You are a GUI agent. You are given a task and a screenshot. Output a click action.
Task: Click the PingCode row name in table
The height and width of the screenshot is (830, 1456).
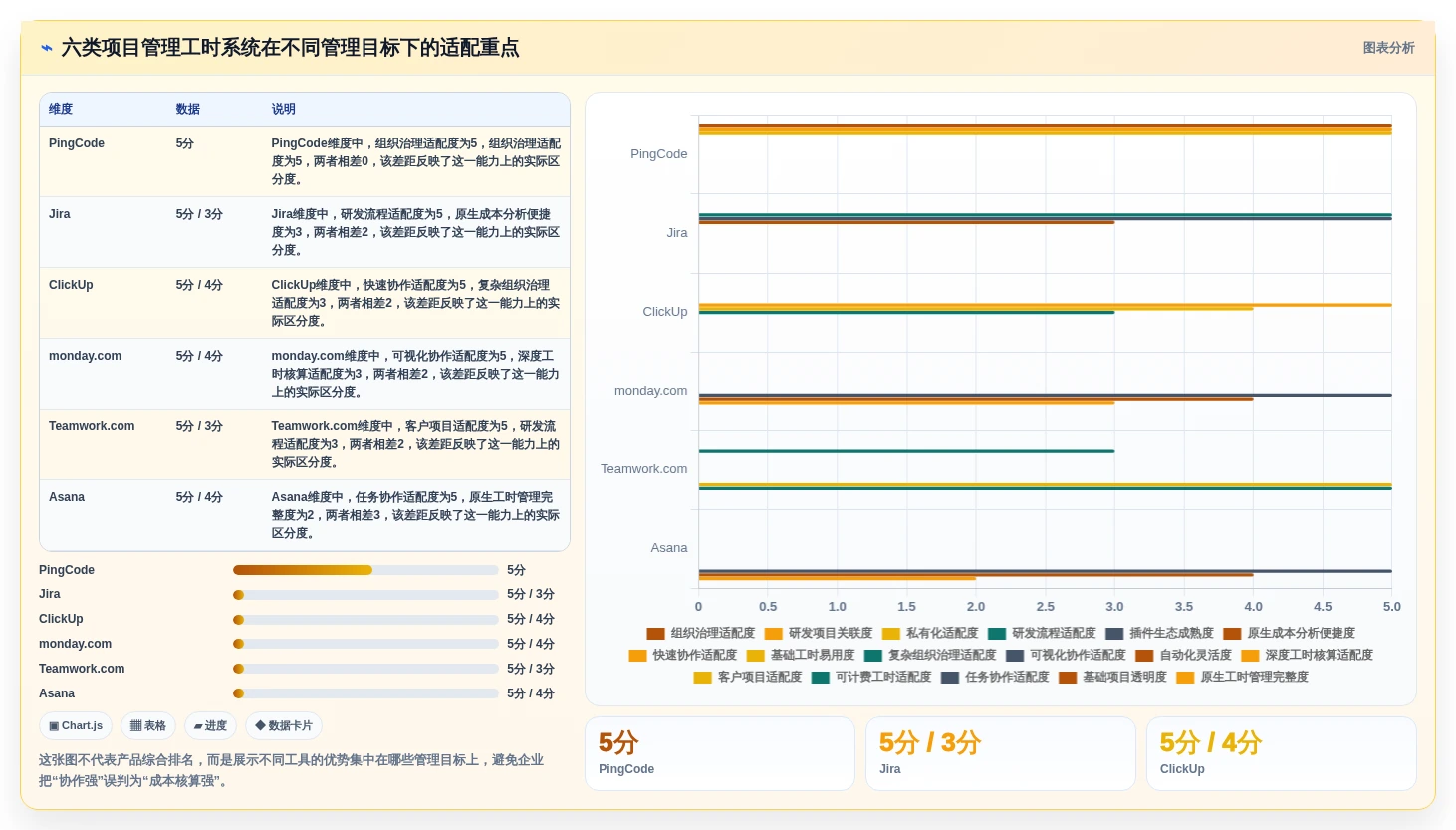(x=77, y=143)
